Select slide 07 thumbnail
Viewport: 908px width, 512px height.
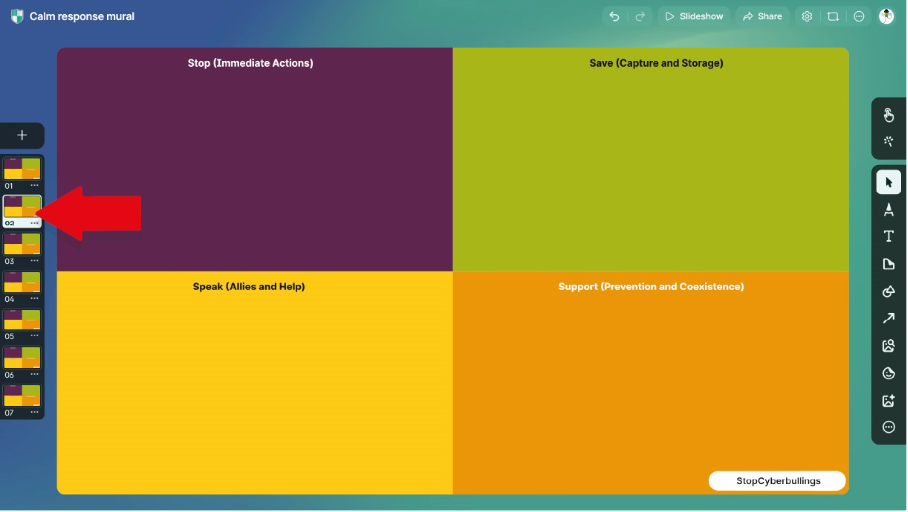point(22,396)
